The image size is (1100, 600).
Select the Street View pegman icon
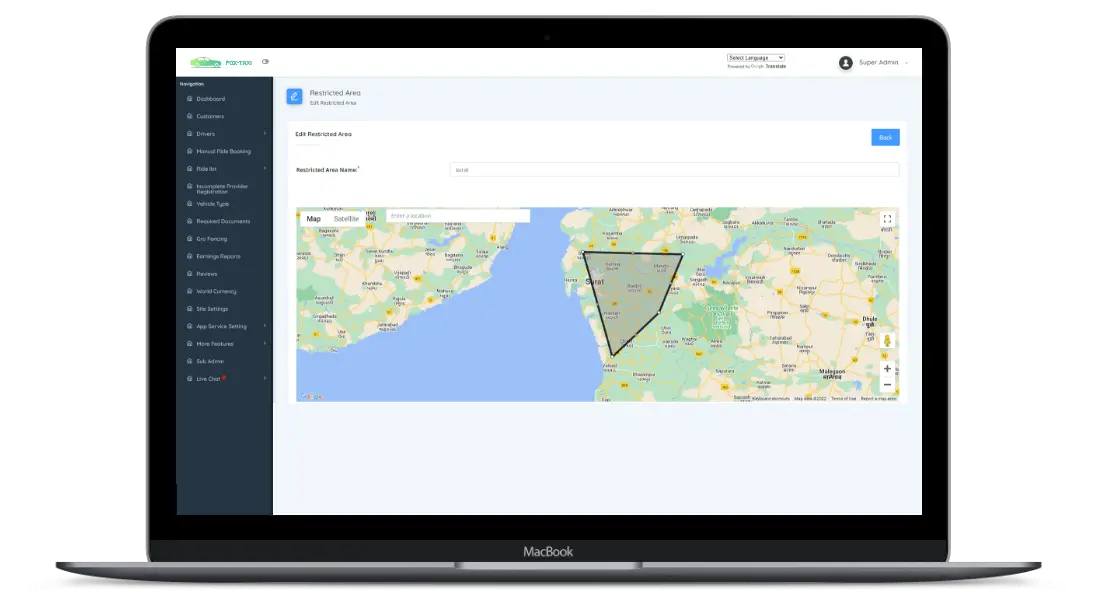(x=887, y=341)
